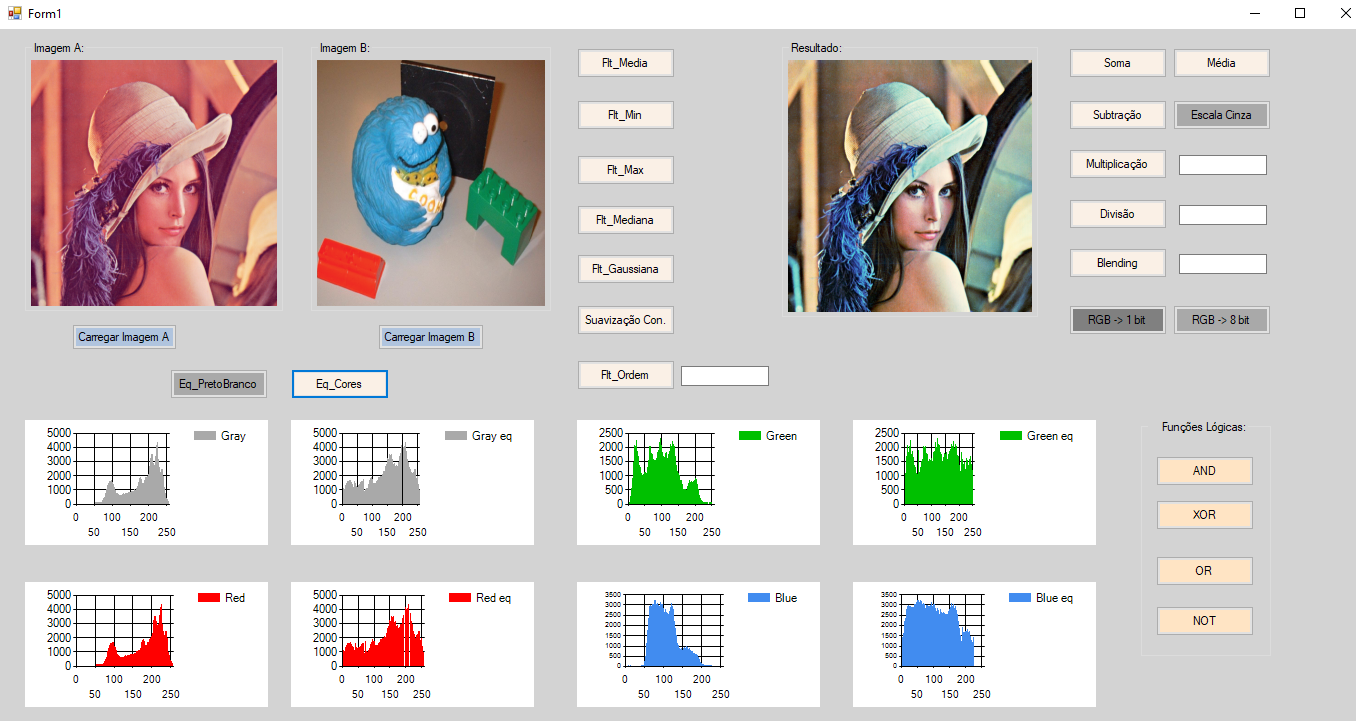Click the RGB -> 8 bit button
Screen dimensions: 1356x721
[1221, 319]
